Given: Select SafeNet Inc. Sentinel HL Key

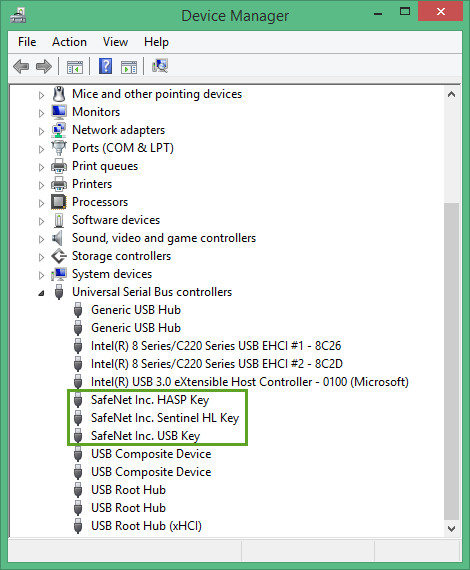Looking at the screenshot, I should pos(165,418).
